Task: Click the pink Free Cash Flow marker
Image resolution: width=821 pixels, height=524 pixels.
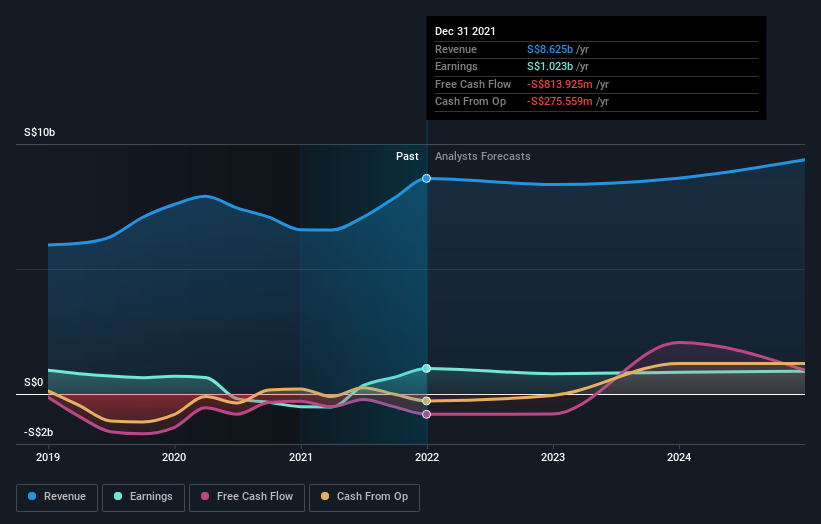Action: pyautogui.click(x=427, y=414)
